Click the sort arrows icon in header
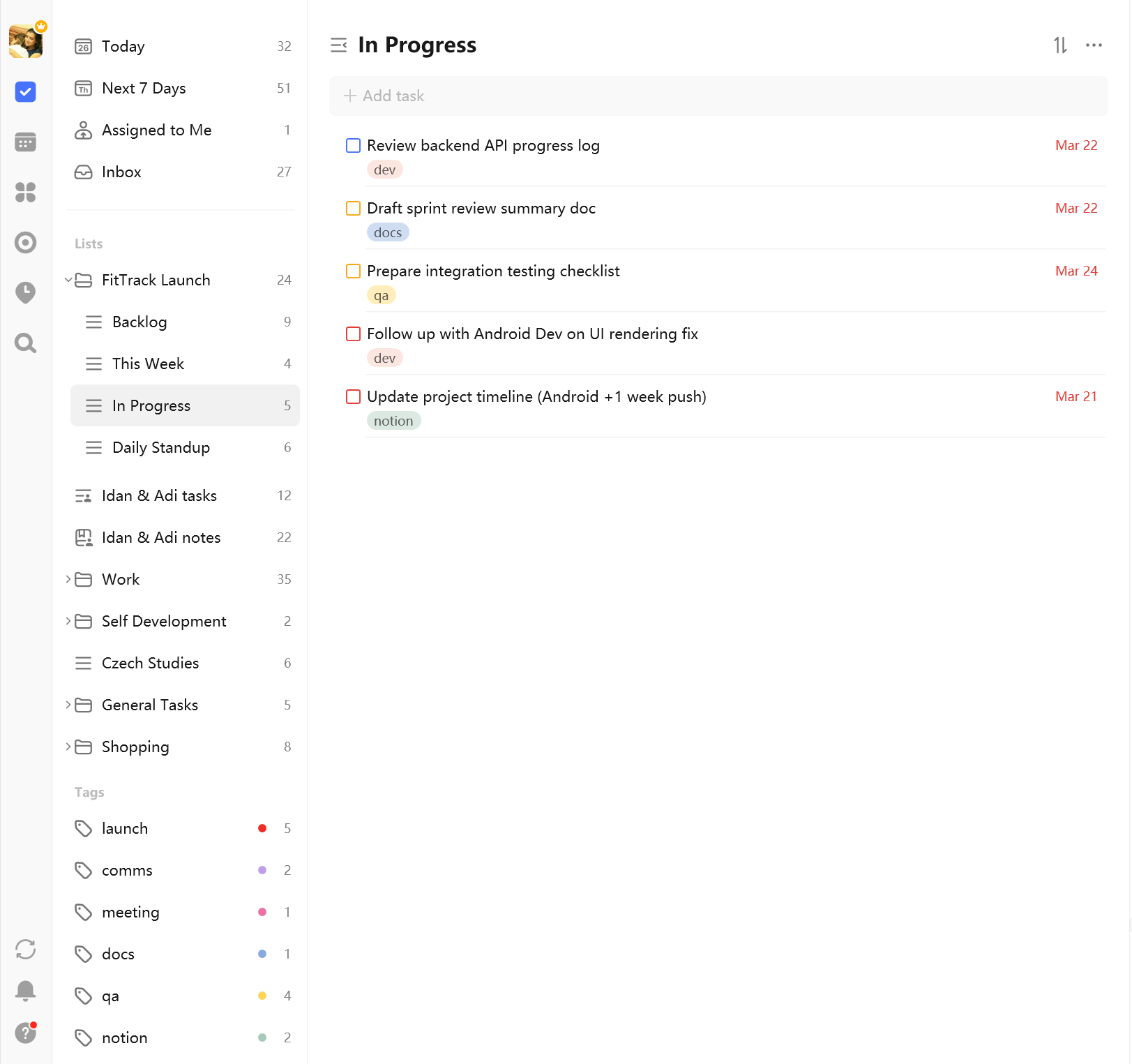 coord(1060,45)
